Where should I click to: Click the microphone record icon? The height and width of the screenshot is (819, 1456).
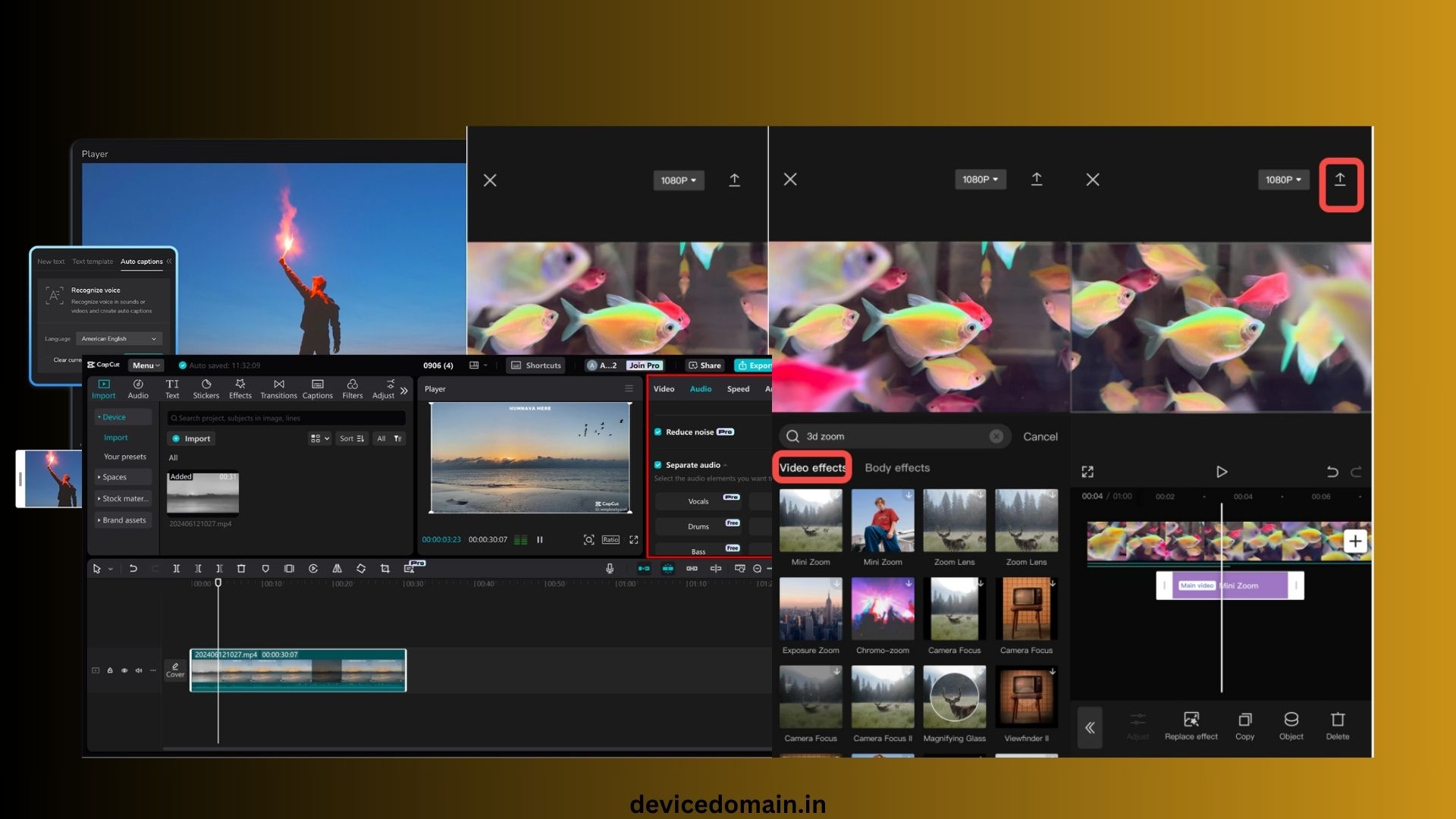coord(610,568)
